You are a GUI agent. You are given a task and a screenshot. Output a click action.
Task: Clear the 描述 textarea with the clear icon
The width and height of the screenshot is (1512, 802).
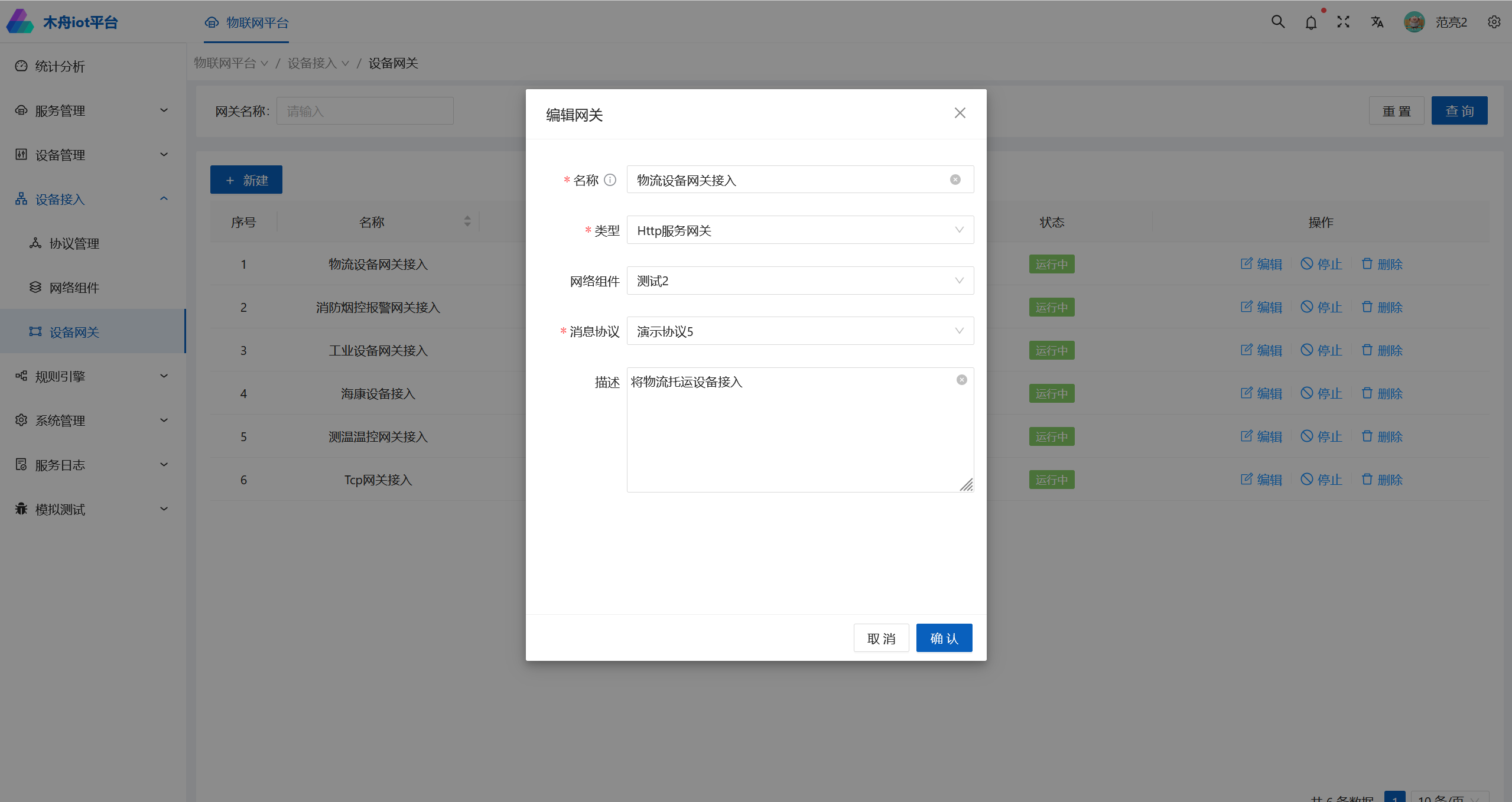pos(962,380)
